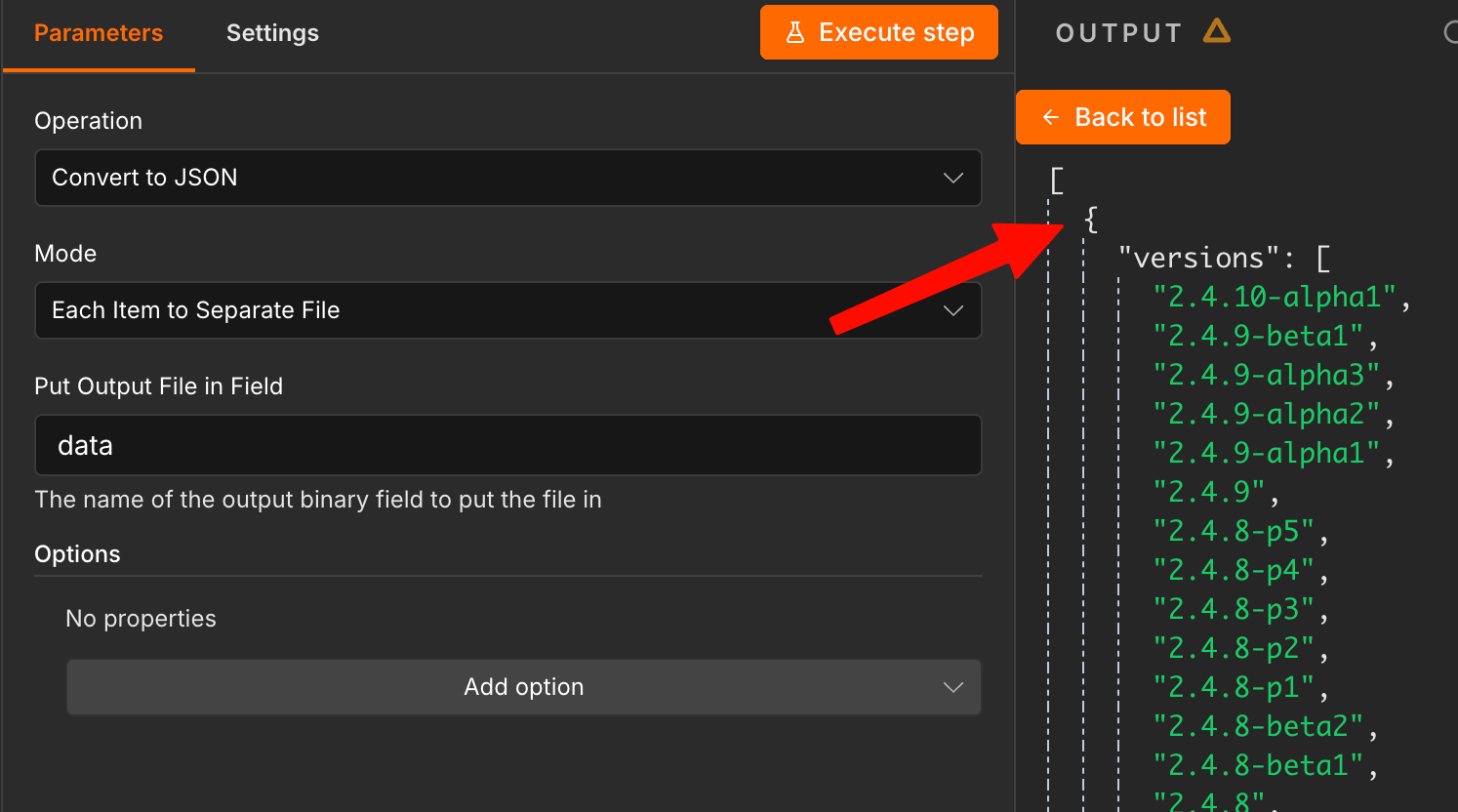The image size is (1458, 812).
Task: Click the orange warning triangle beside OUTPUT
Action: pos(1217,31)
